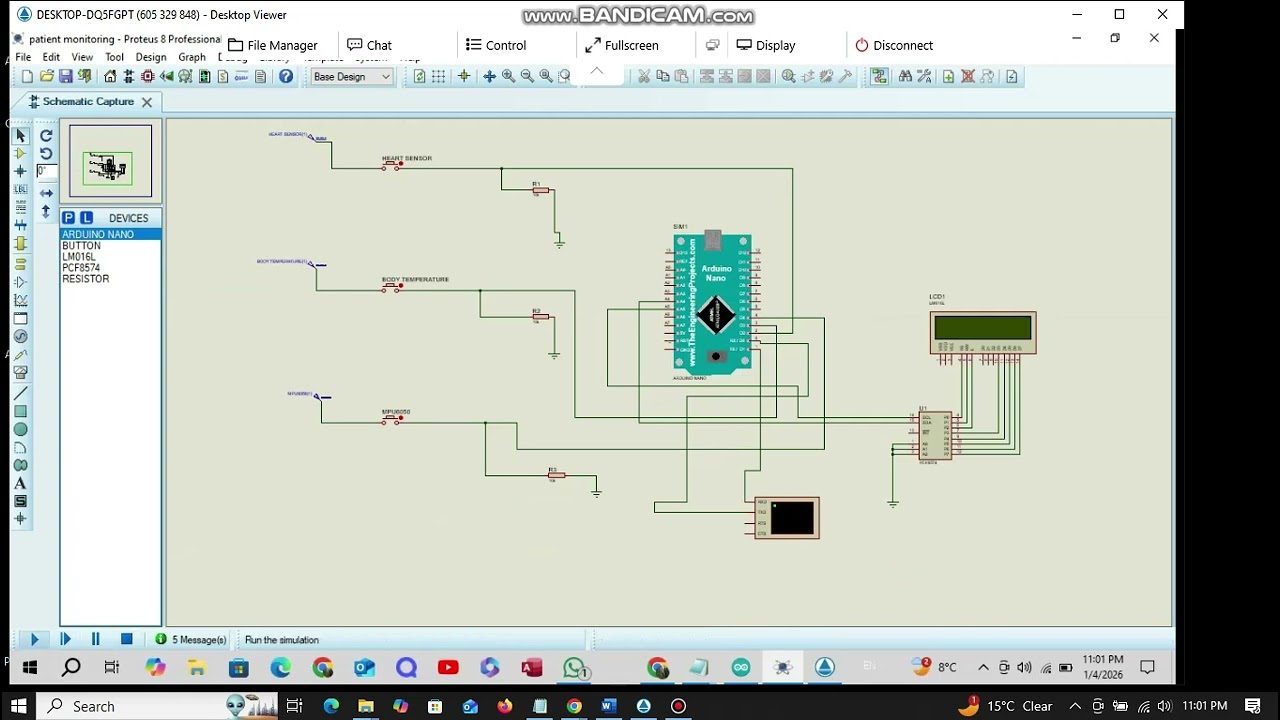The width and height of the screenshot is (1280, 720).
Task: Open the Graph menu
Action: pyautogui.click(x=192, y=57)
